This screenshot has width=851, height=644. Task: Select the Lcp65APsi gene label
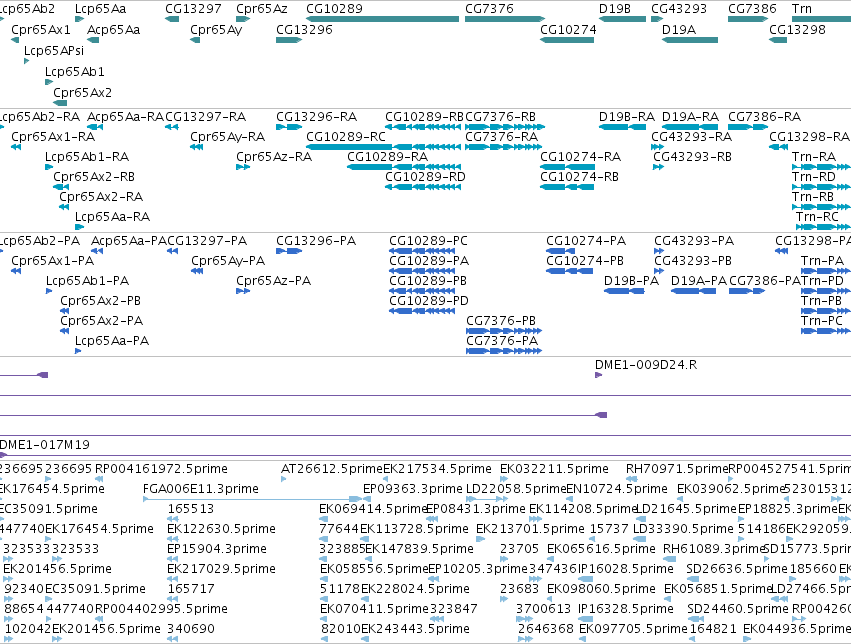pyautogui.click(x=54, y=51)
